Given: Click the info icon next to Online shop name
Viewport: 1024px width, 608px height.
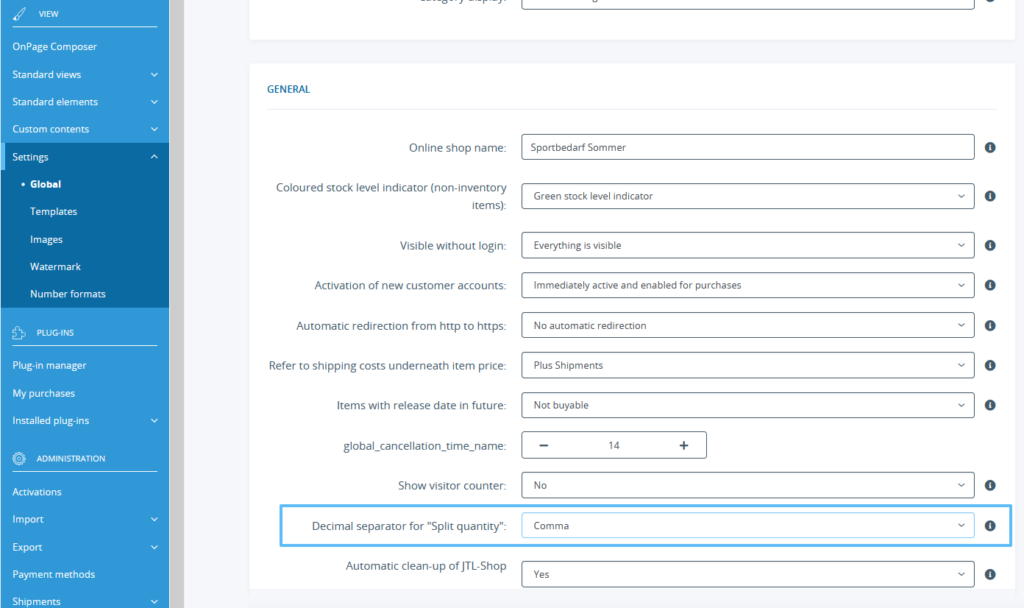Looking at the screenshot, I should [990, 146].
